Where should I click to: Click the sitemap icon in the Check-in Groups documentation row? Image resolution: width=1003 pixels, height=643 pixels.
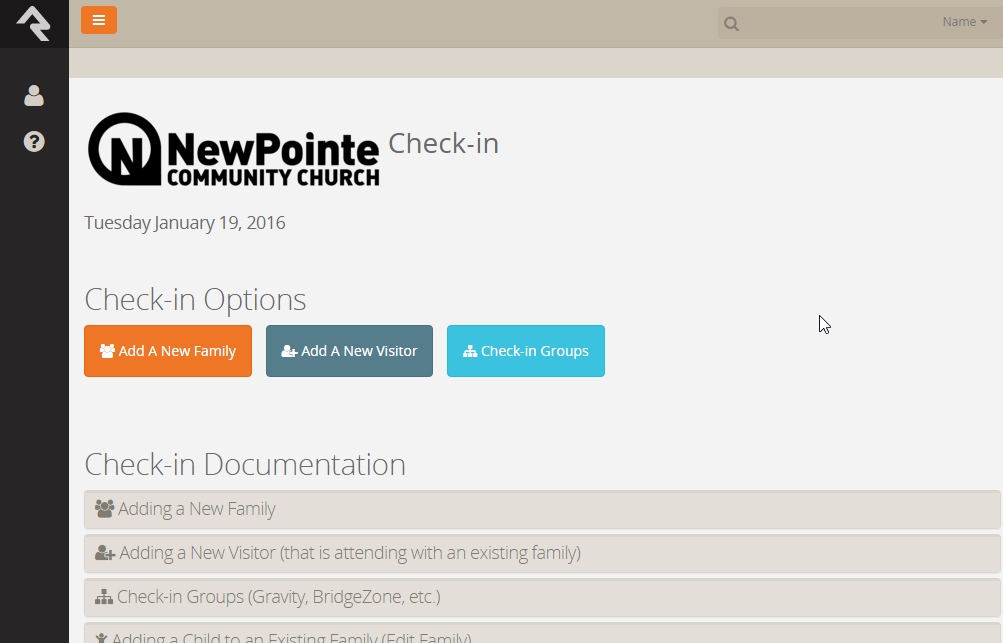104,597
